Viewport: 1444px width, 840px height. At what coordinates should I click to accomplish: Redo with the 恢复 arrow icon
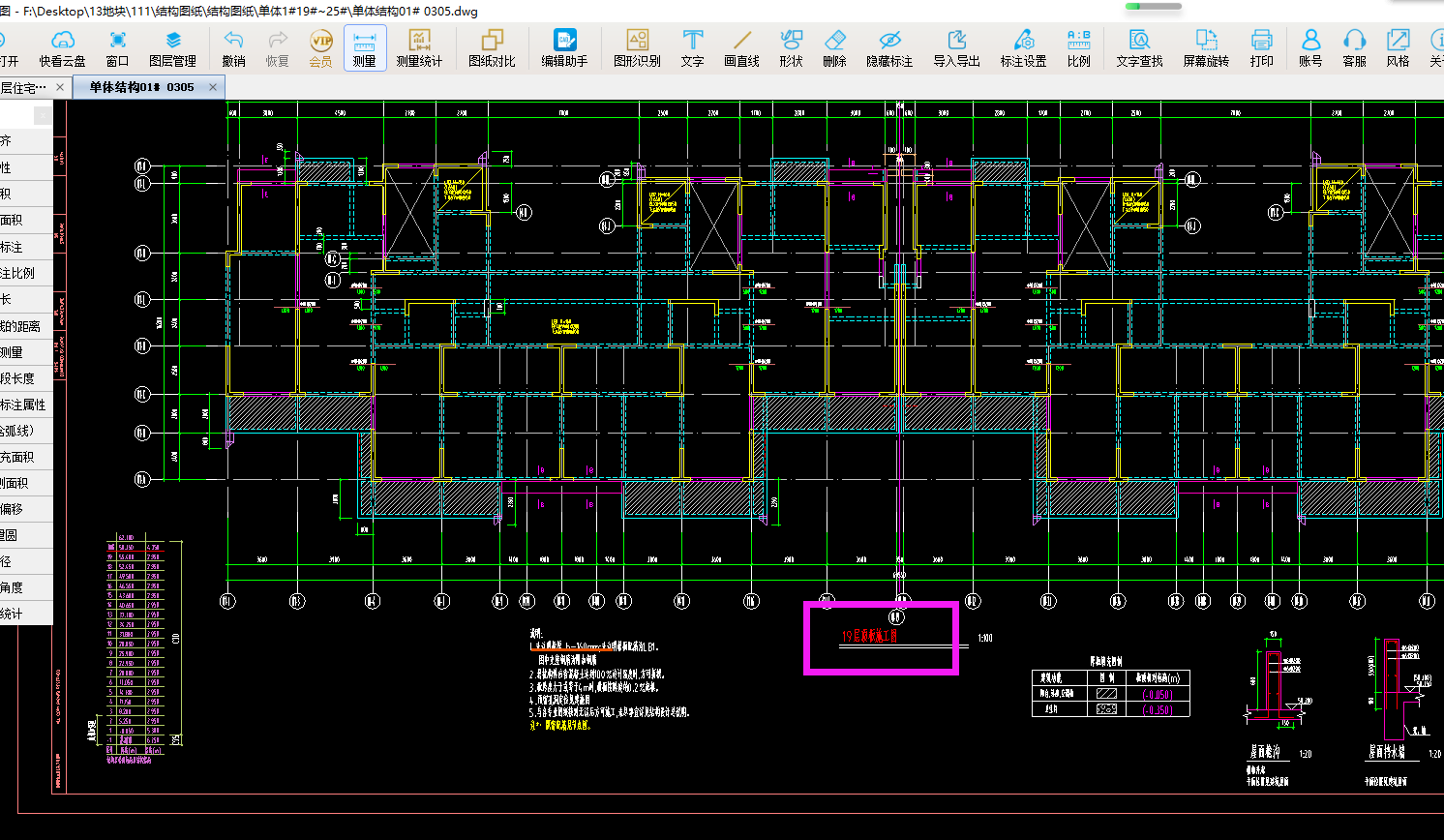[x=278, y=47]
